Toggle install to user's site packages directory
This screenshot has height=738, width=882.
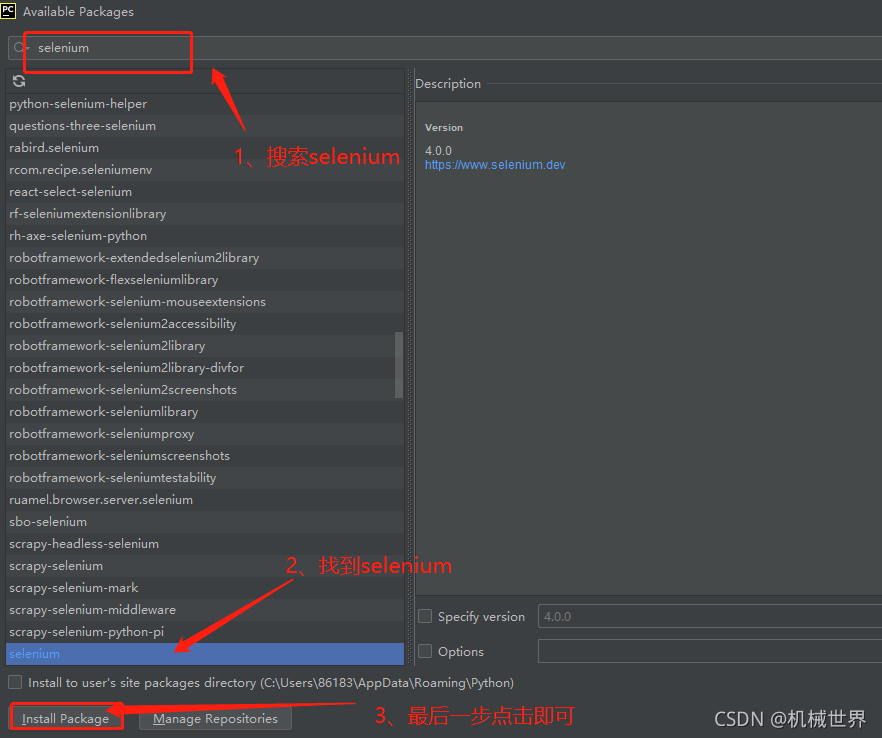[x=15, y=682]
